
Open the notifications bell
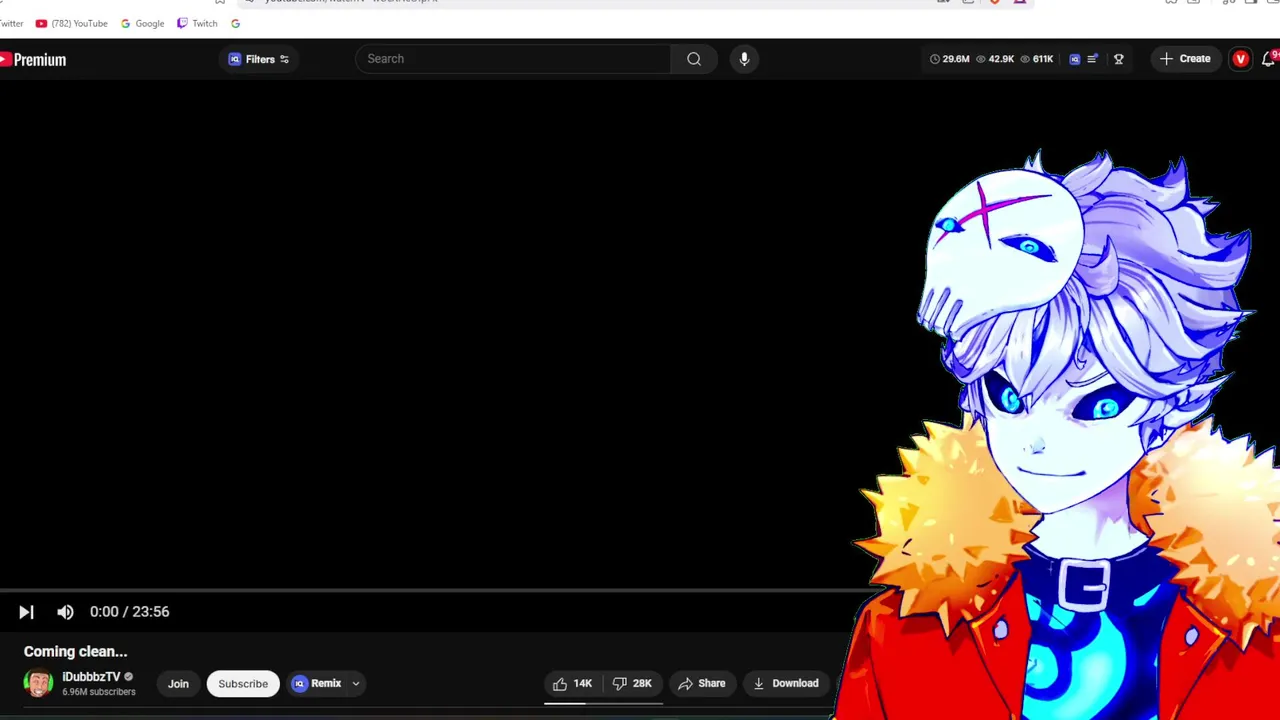1270,59
